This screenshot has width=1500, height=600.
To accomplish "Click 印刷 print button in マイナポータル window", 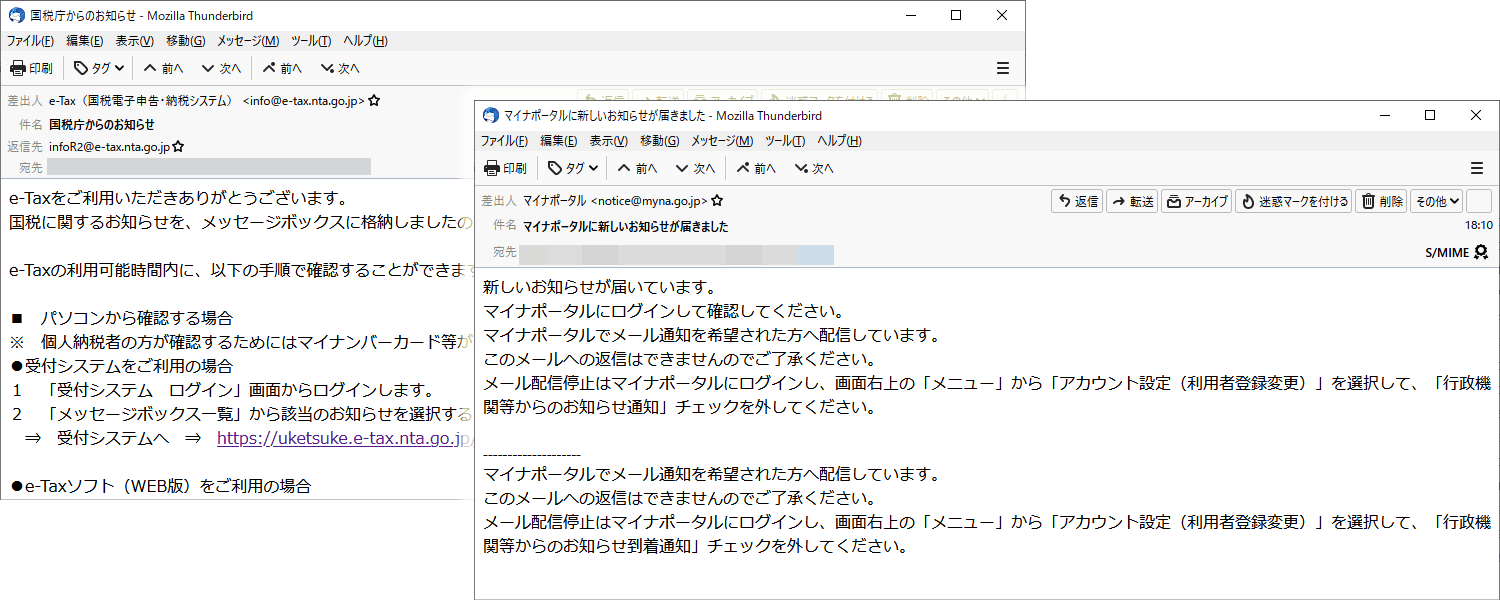I will 505,168.
